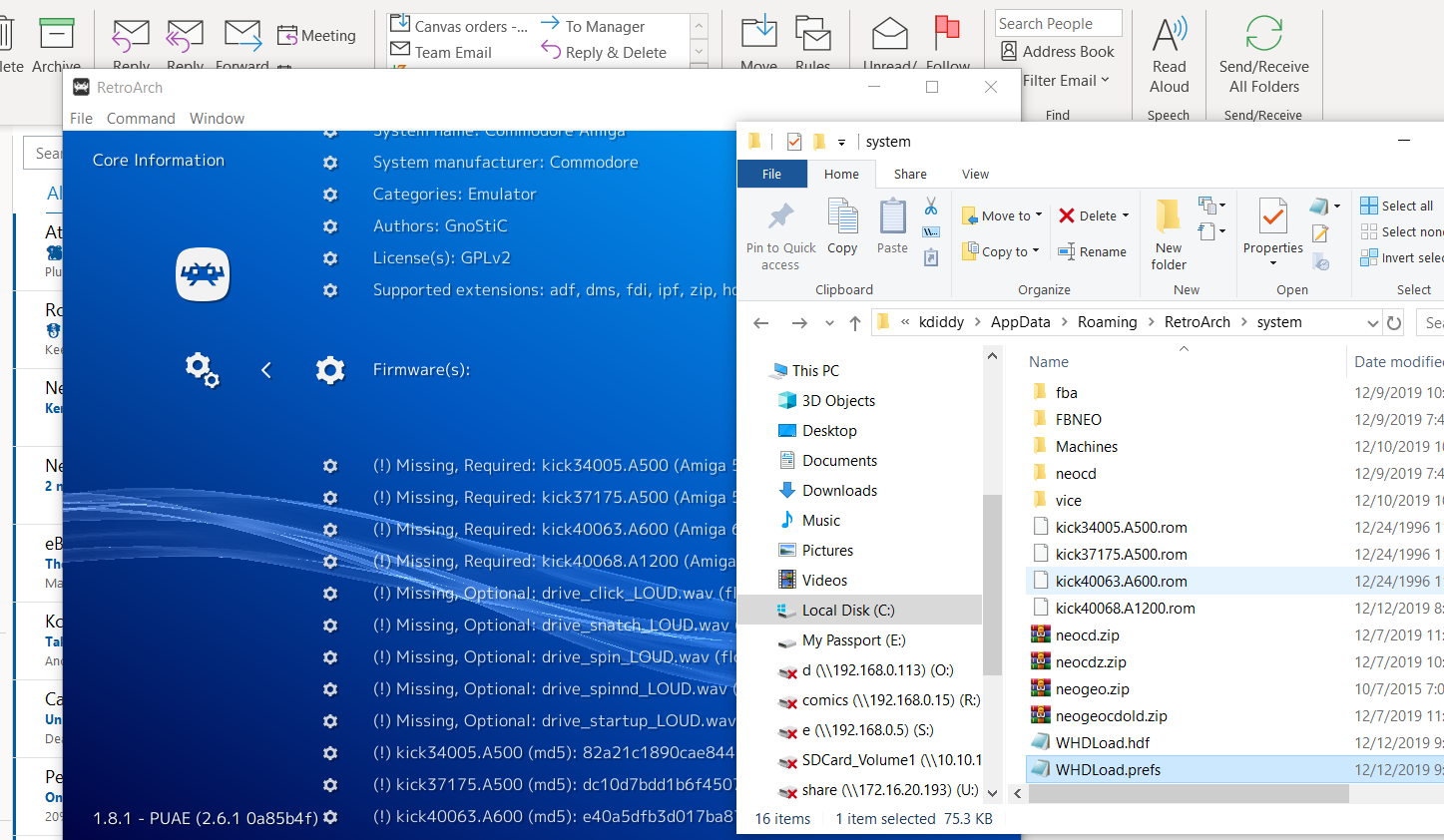Click the Archive icon in Outlook
This screenshot has height=840, width=1444.
(x=57, y=32)
